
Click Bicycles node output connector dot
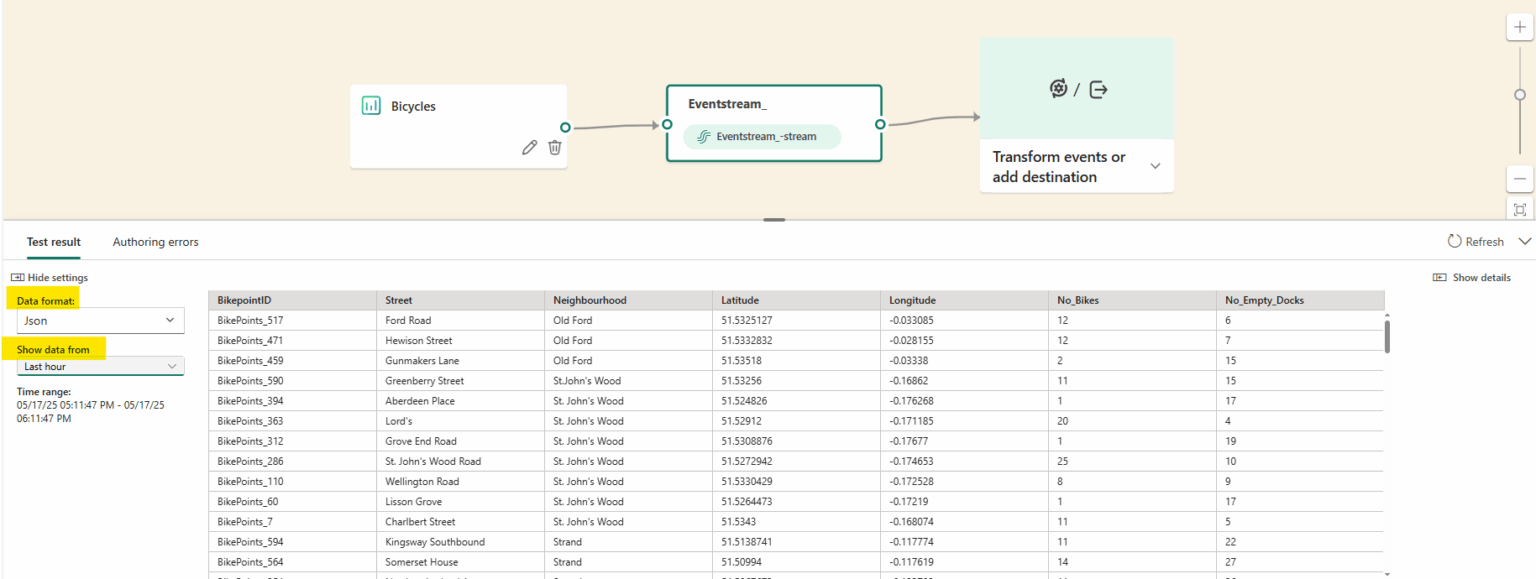[565, 127]
